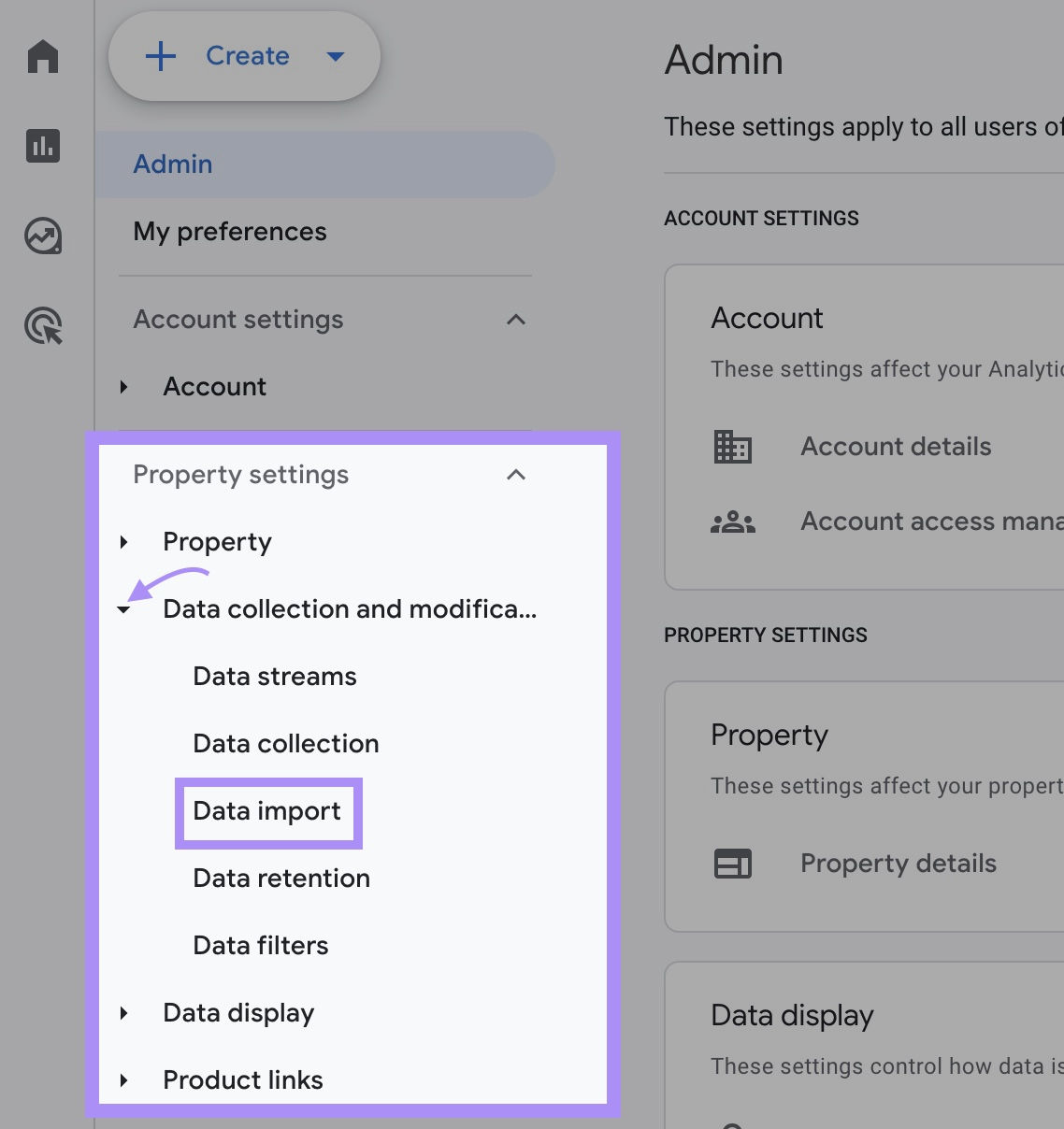Image resolution: width=1064 pixels, height=1129 pixels.
Task: Collapse the Property settings section
Action: [515, 475]
